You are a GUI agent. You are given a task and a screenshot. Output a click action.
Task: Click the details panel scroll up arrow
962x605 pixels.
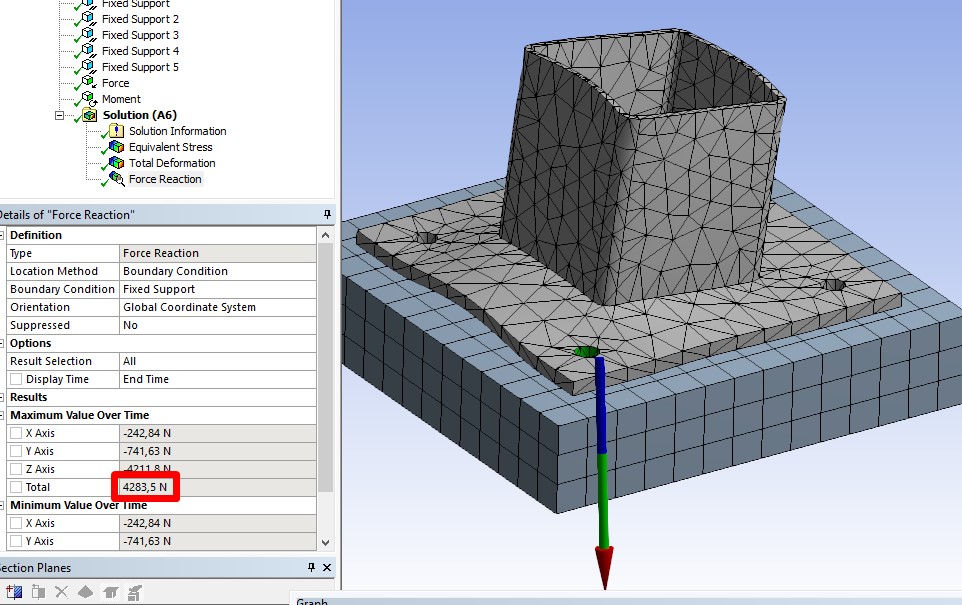[x=326, y=235]
